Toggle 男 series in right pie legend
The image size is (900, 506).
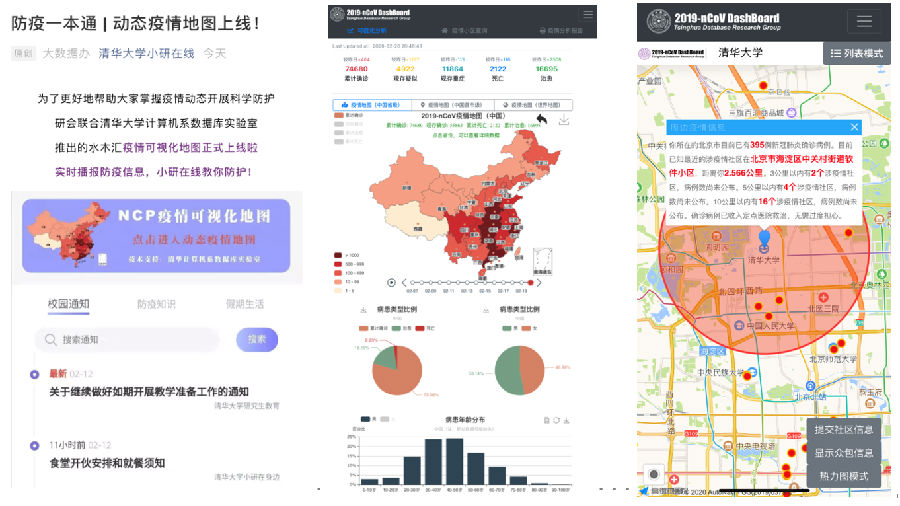tap(510, 328)
